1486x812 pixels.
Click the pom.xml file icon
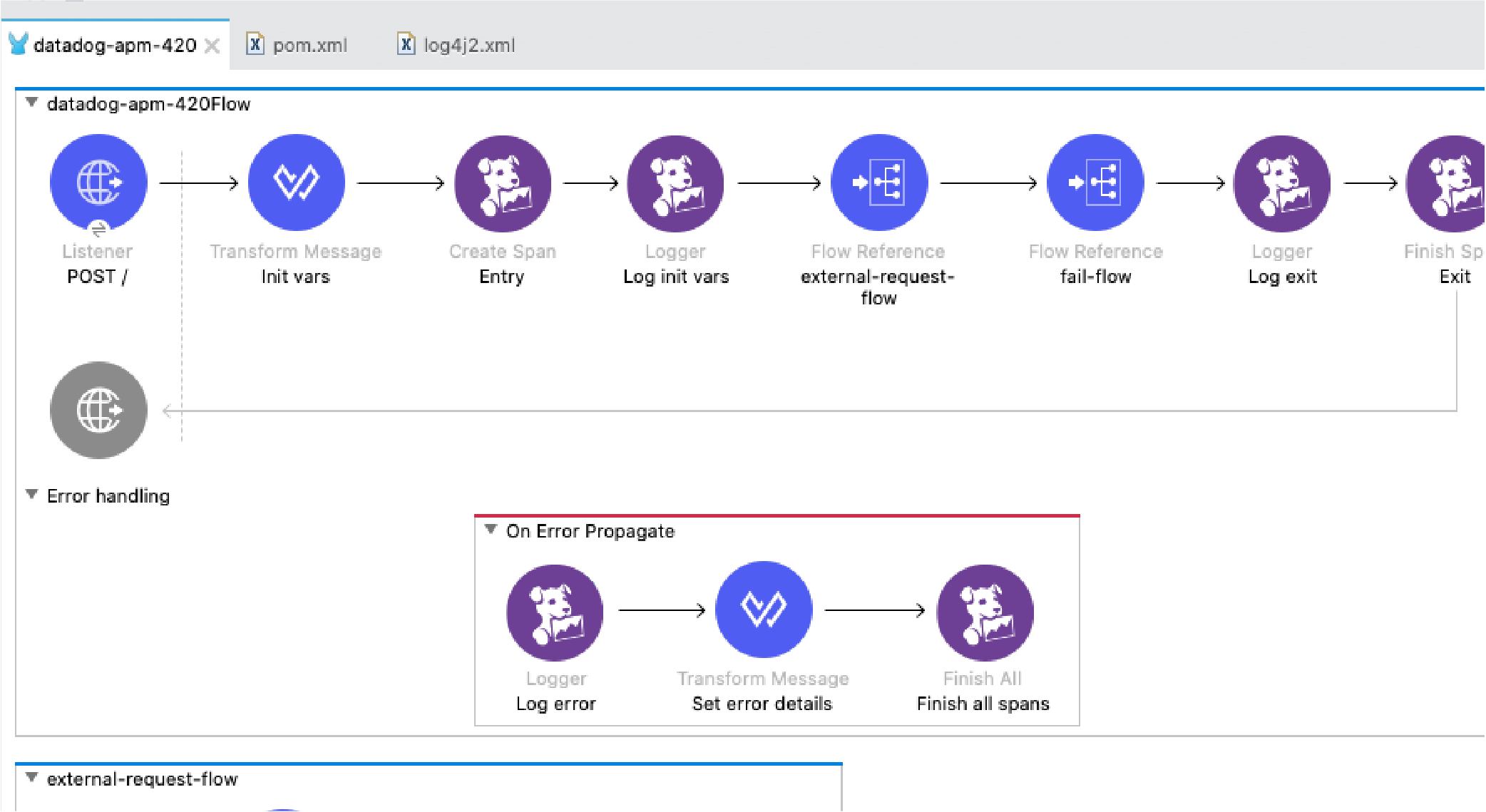(x=255, y=44)
